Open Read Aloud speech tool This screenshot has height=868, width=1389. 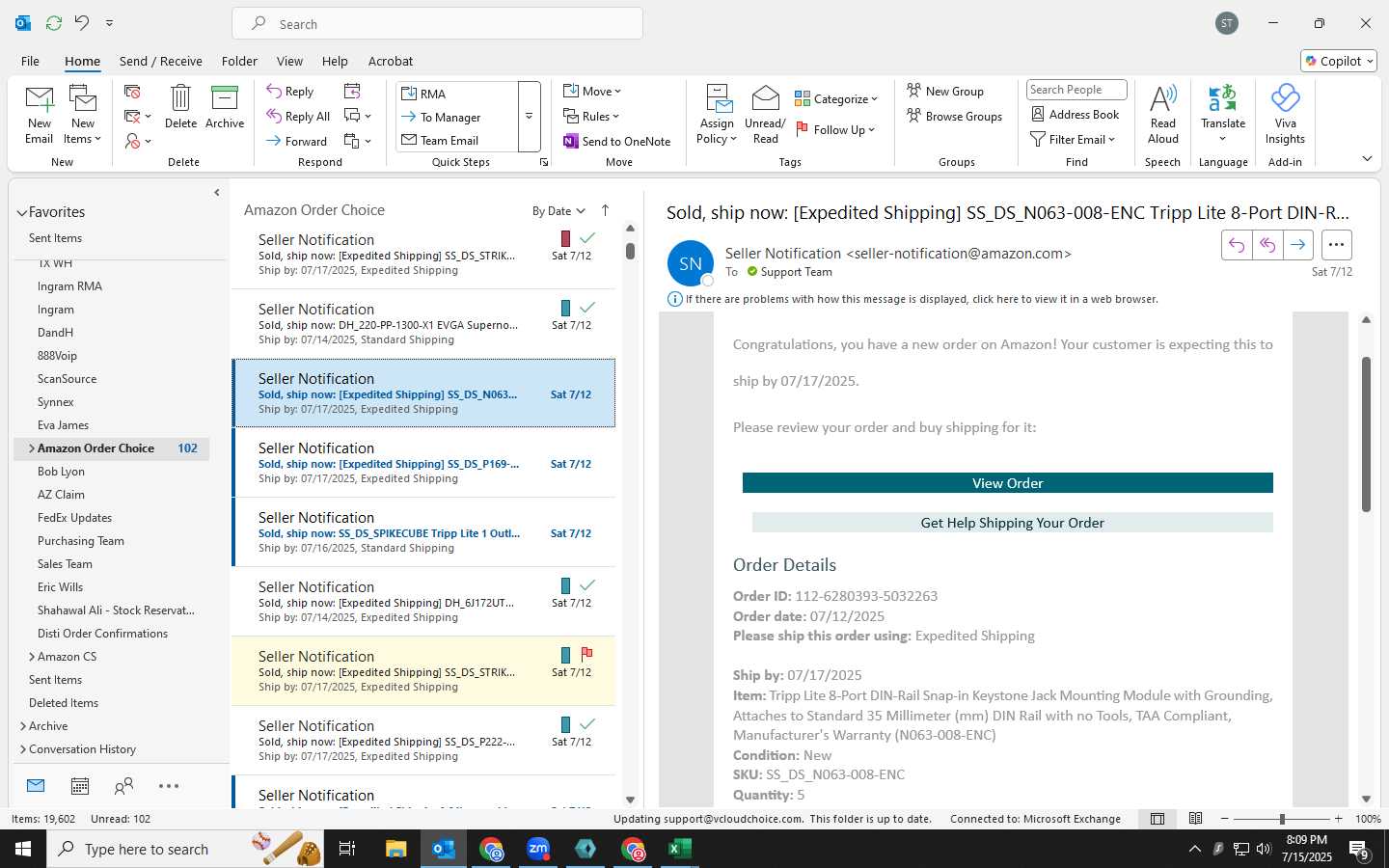1163,114
